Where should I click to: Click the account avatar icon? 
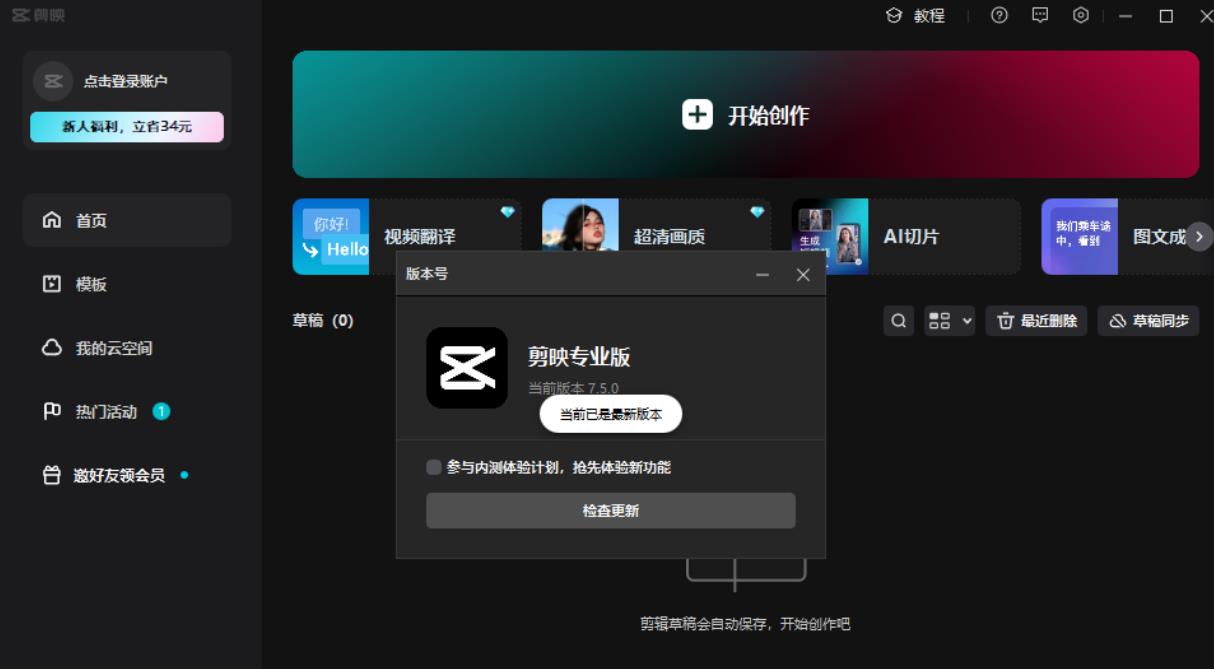click(x=53, y=81)
